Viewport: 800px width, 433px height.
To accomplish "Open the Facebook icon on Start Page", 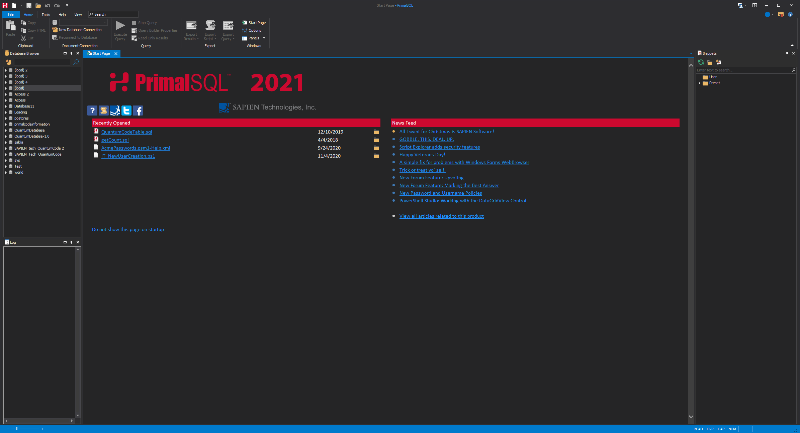I will click(138, 110).
